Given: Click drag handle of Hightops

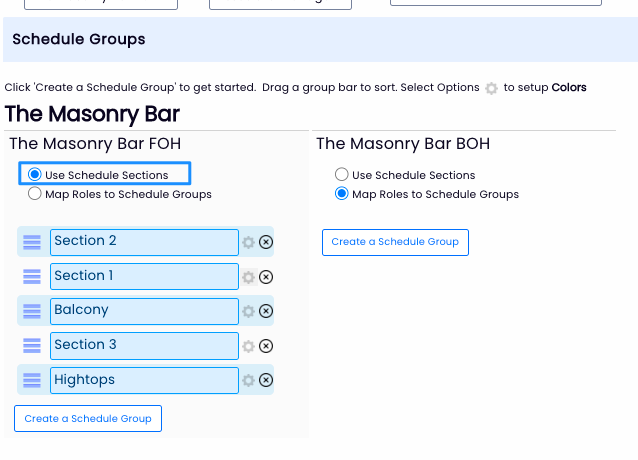Looking at the screenshot, I should (32, 380).
